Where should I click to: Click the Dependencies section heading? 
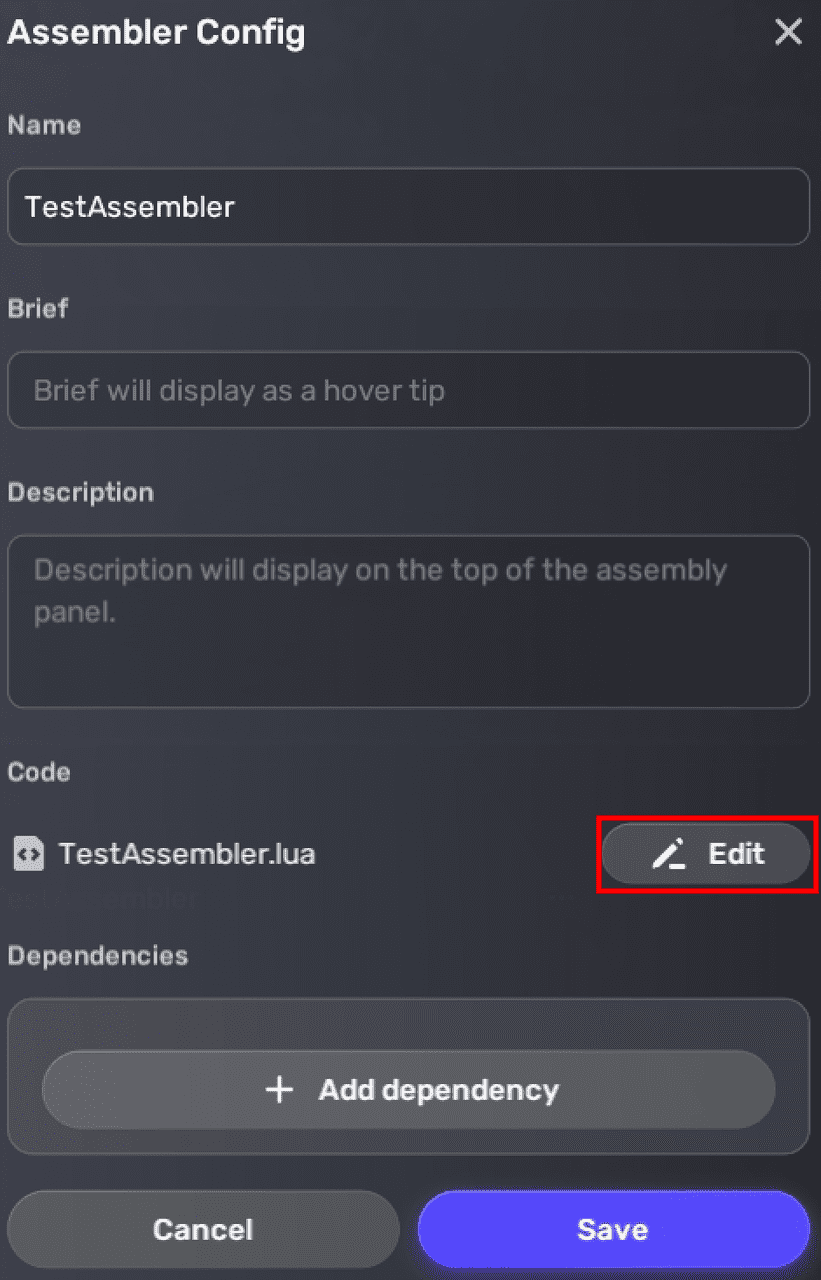[97, 956]
